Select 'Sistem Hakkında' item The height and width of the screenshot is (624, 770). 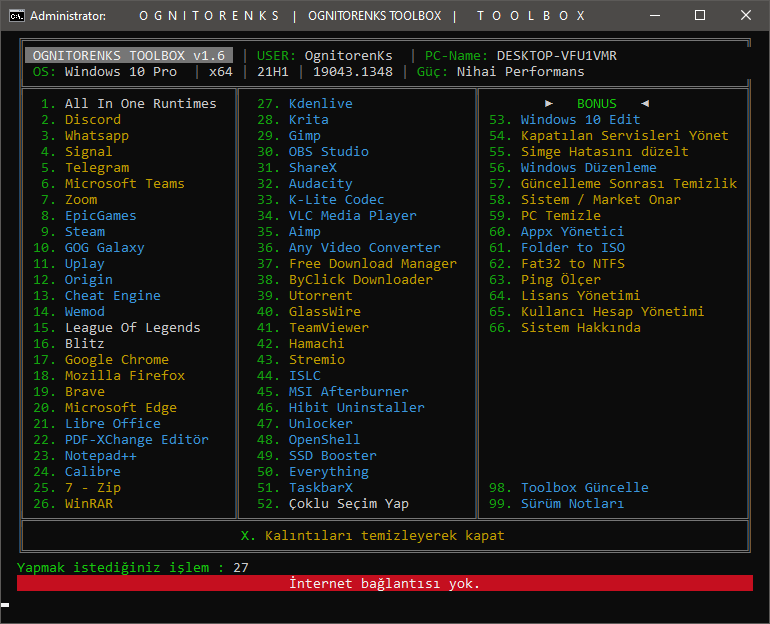pos(580,328)
